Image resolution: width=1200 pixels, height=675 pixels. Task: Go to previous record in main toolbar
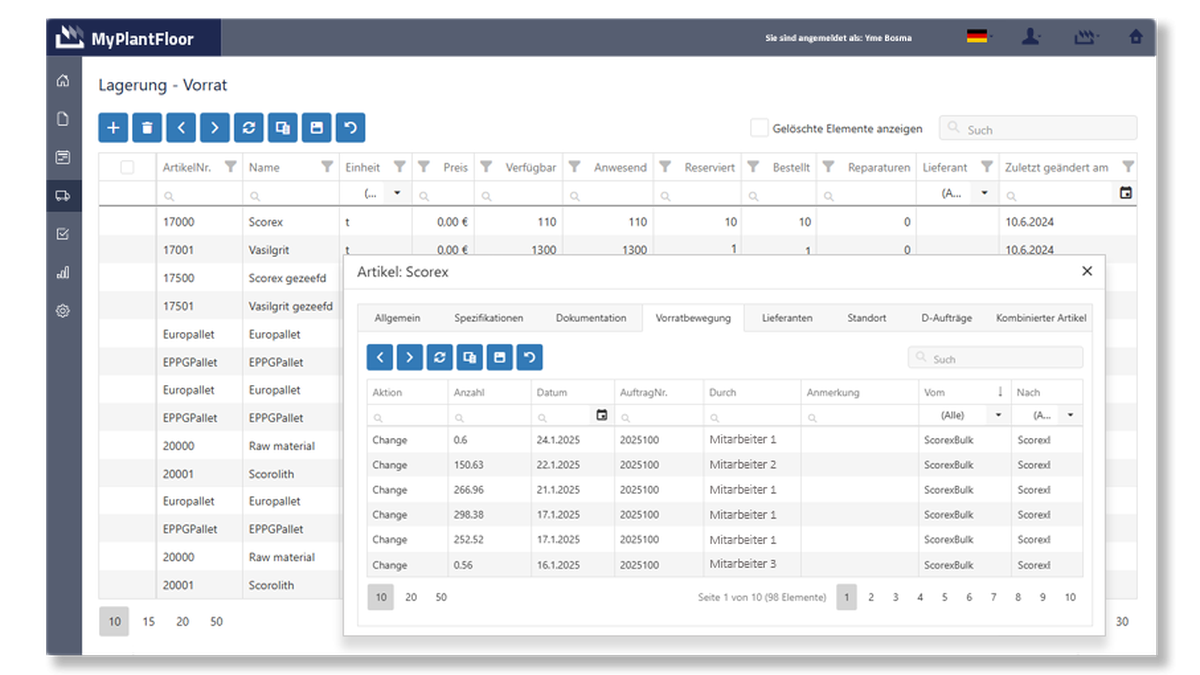click(181, 128)
